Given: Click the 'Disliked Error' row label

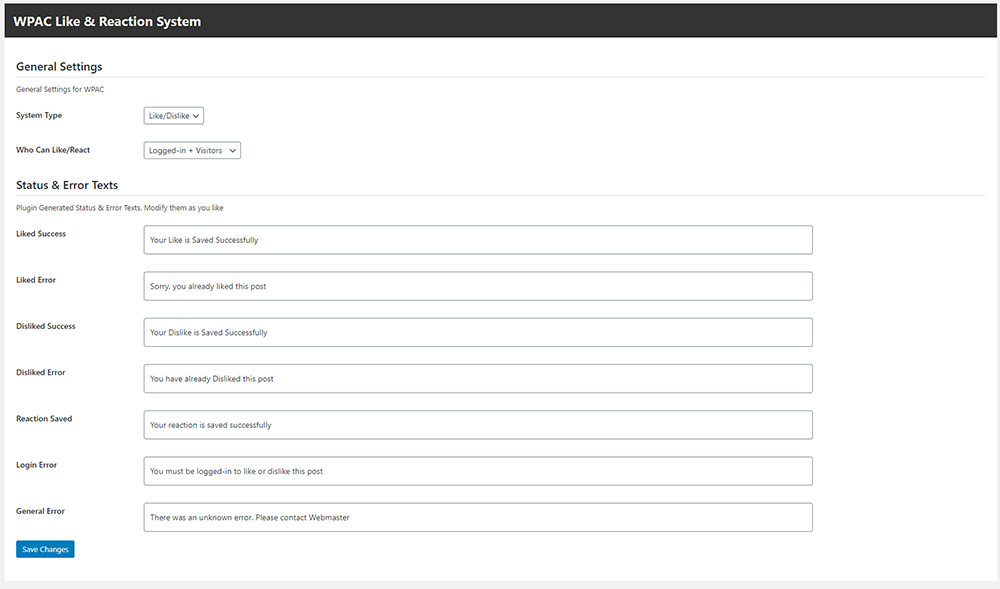Looking at the screenshot, I should (x=41, y=372).
